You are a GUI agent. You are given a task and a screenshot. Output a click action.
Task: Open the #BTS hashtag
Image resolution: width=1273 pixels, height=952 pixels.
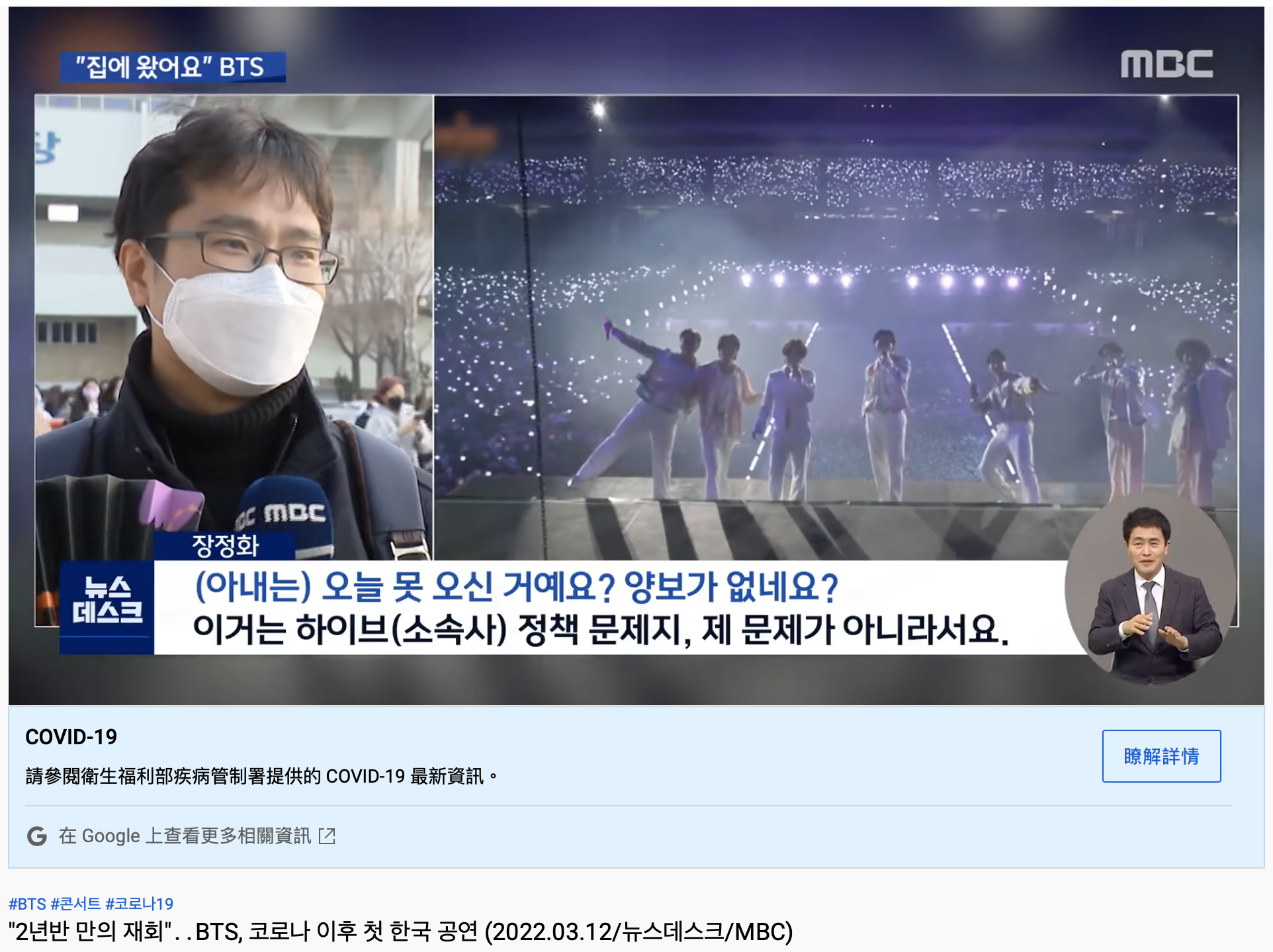(x=27, y=904)
